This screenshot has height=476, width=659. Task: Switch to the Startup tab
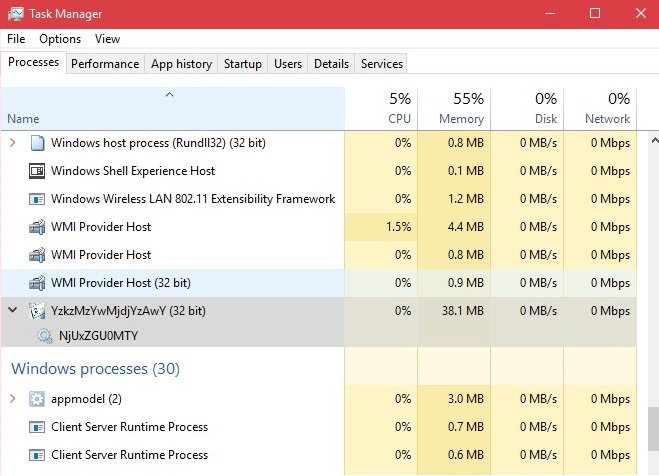243,64
